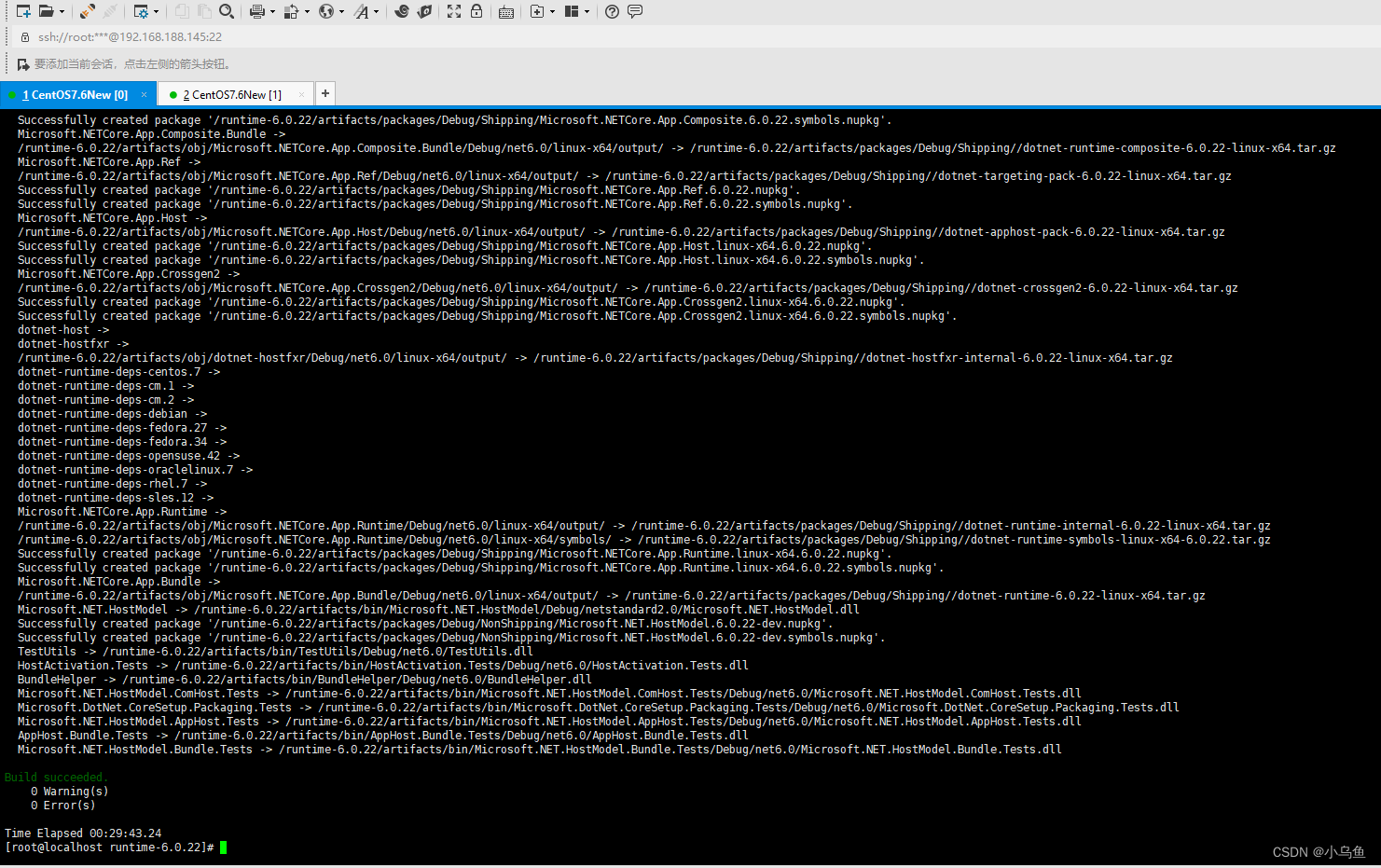Launch Xagent with the key icon
This screenshot has height=868, width=1381.
pyautogui.click(x=424, y=11)
